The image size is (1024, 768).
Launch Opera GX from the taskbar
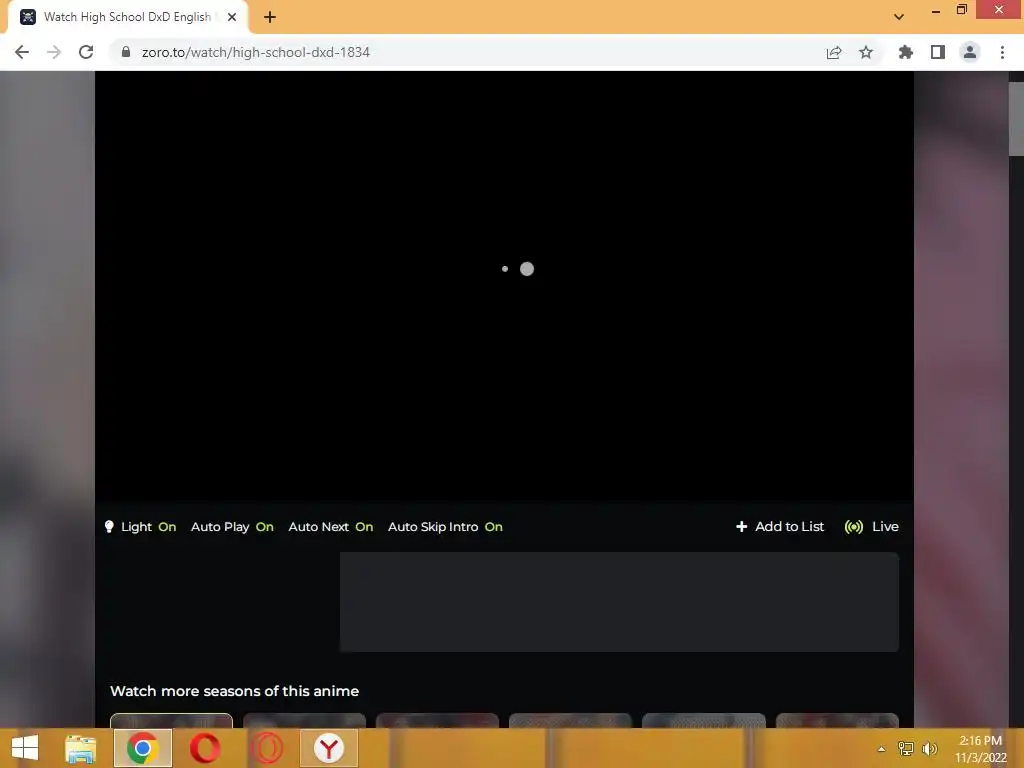267,748
